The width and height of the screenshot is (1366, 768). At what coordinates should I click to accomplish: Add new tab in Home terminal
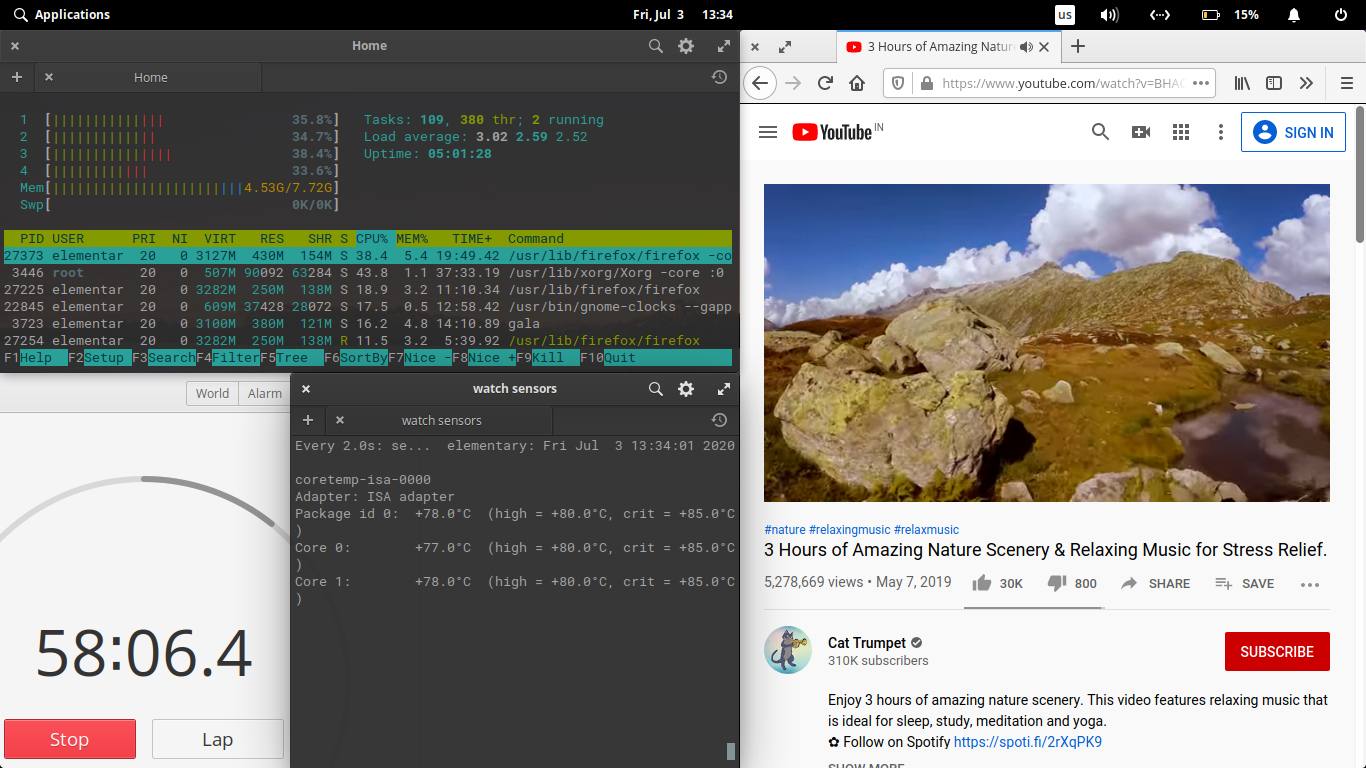tap(17, 77)
